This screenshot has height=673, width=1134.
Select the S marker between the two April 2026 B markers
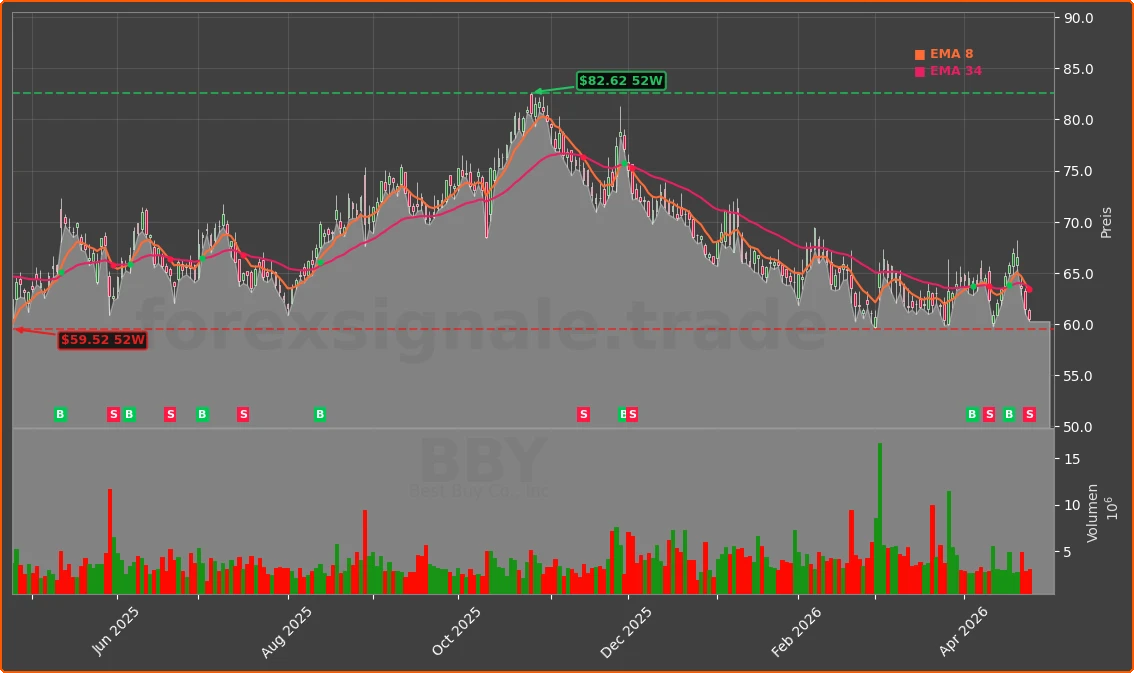(x=989, y=414)
